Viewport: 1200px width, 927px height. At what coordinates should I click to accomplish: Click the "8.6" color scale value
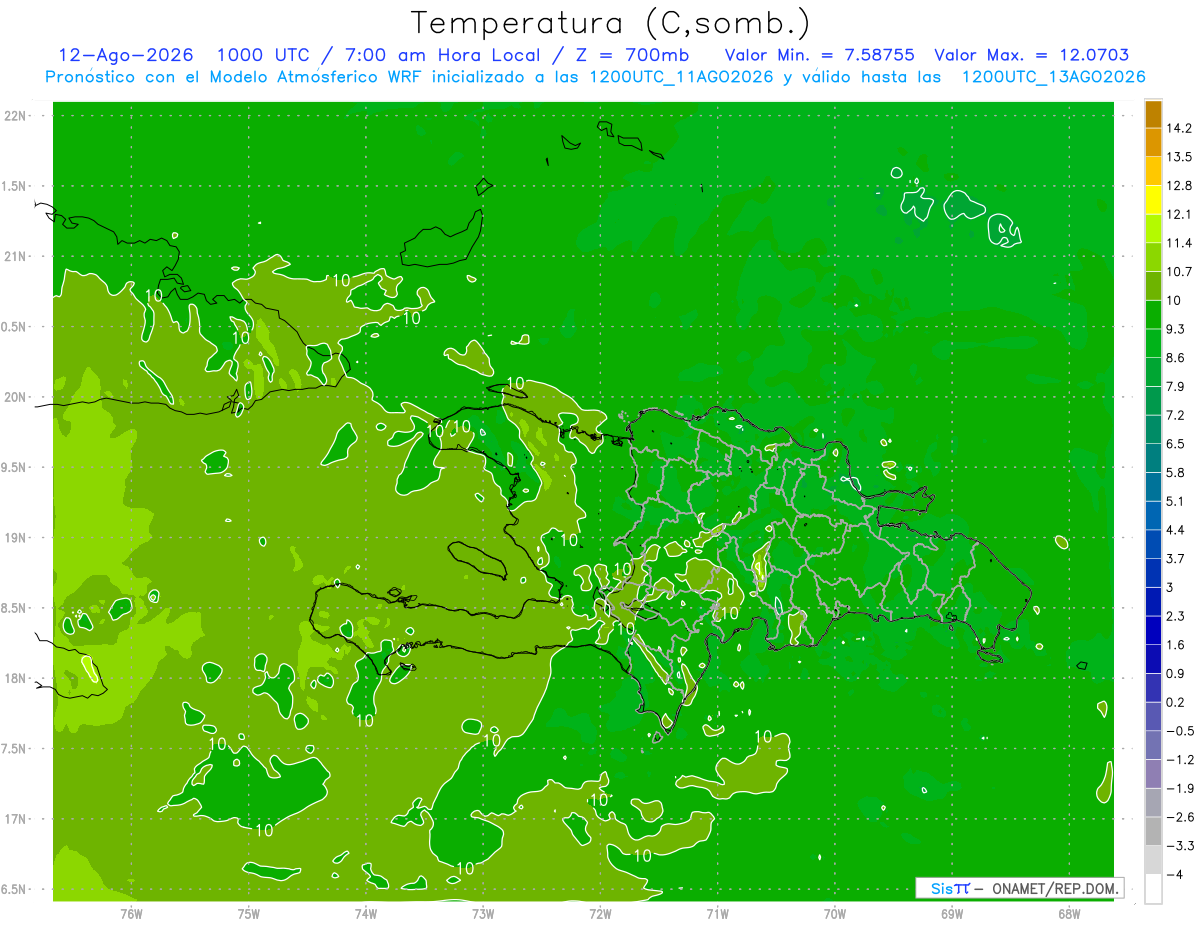(1175, 358)
